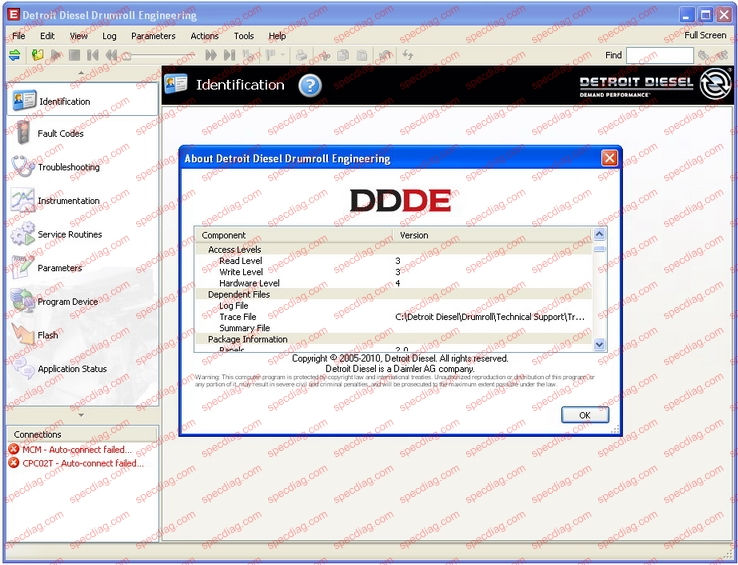Image resolution: width=738 pixels, height=565 pixels.
Task: Open Troubleshooting panel in sidebar
Action: 83,167
